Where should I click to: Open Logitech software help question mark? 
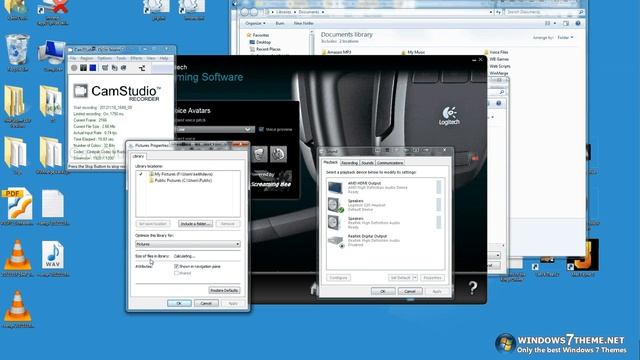click(x=473, y=288)
